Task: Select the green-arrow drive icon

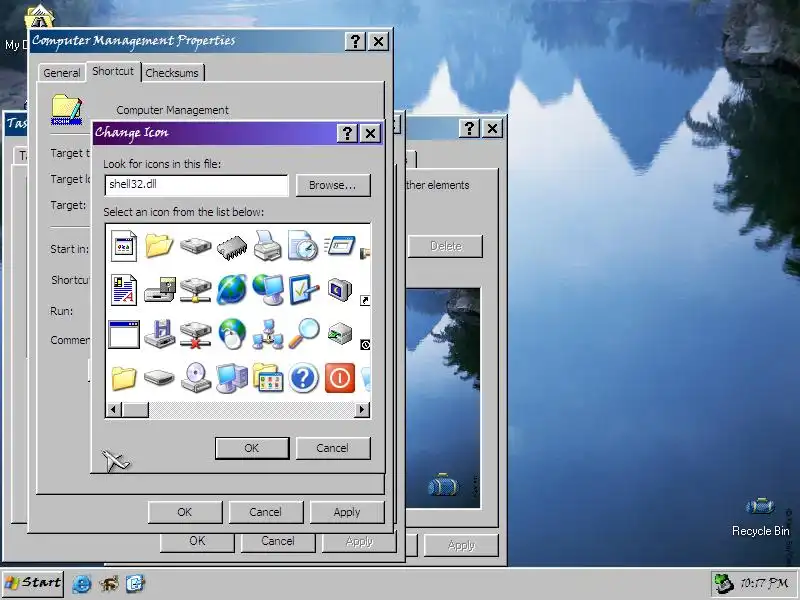Action: point(339,334)
